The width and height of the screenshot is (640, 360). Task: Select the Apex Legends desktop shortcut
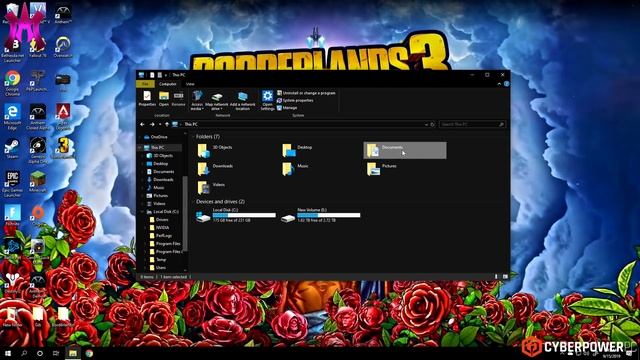(x=63, y=117)
